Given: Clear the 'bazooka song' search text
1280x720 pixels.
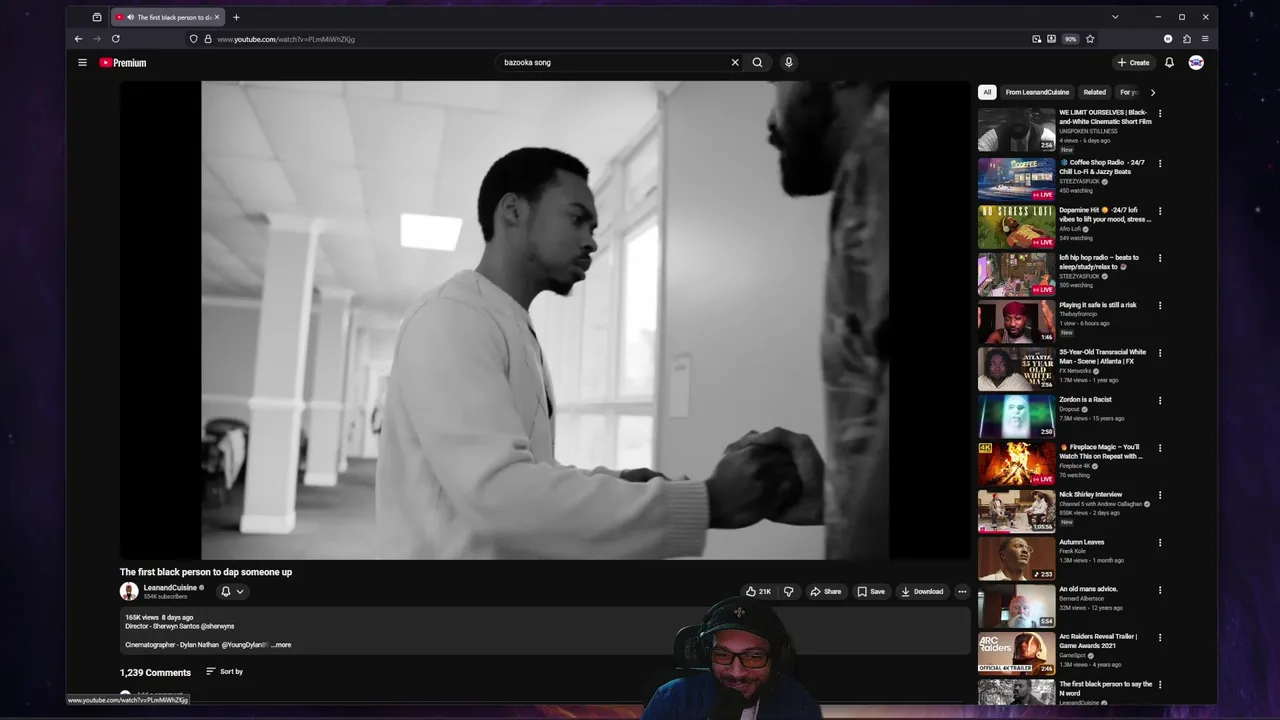Looking at the screenshot, I should pos(735,62).
